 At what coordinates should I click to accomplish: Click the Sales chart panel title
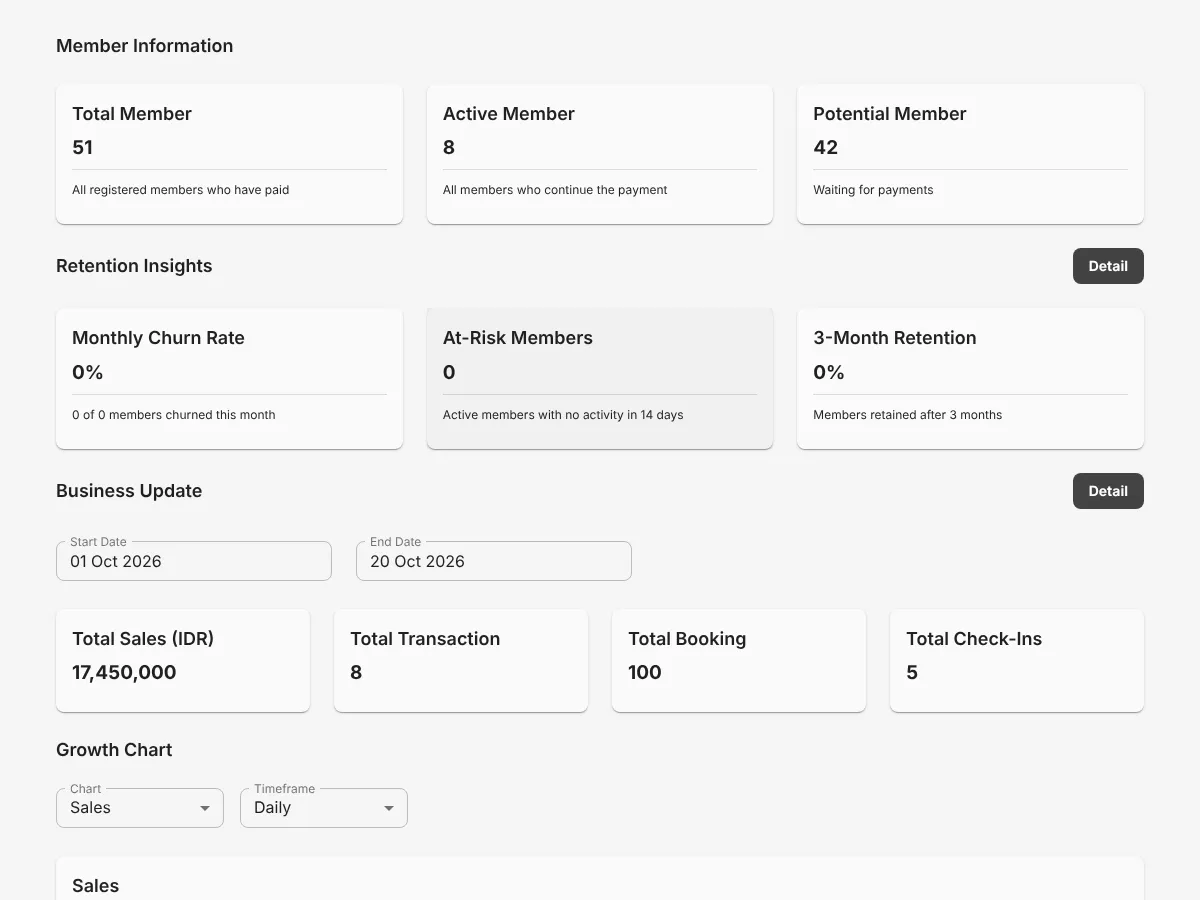point(96,886)
